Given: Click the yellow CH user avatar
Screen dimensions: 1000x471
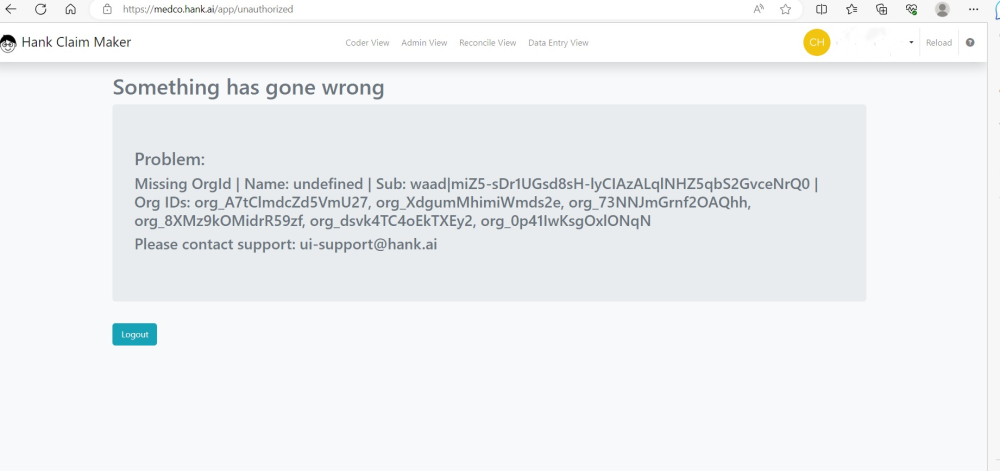Looking at the screenshot, I should tap(817, 43).
